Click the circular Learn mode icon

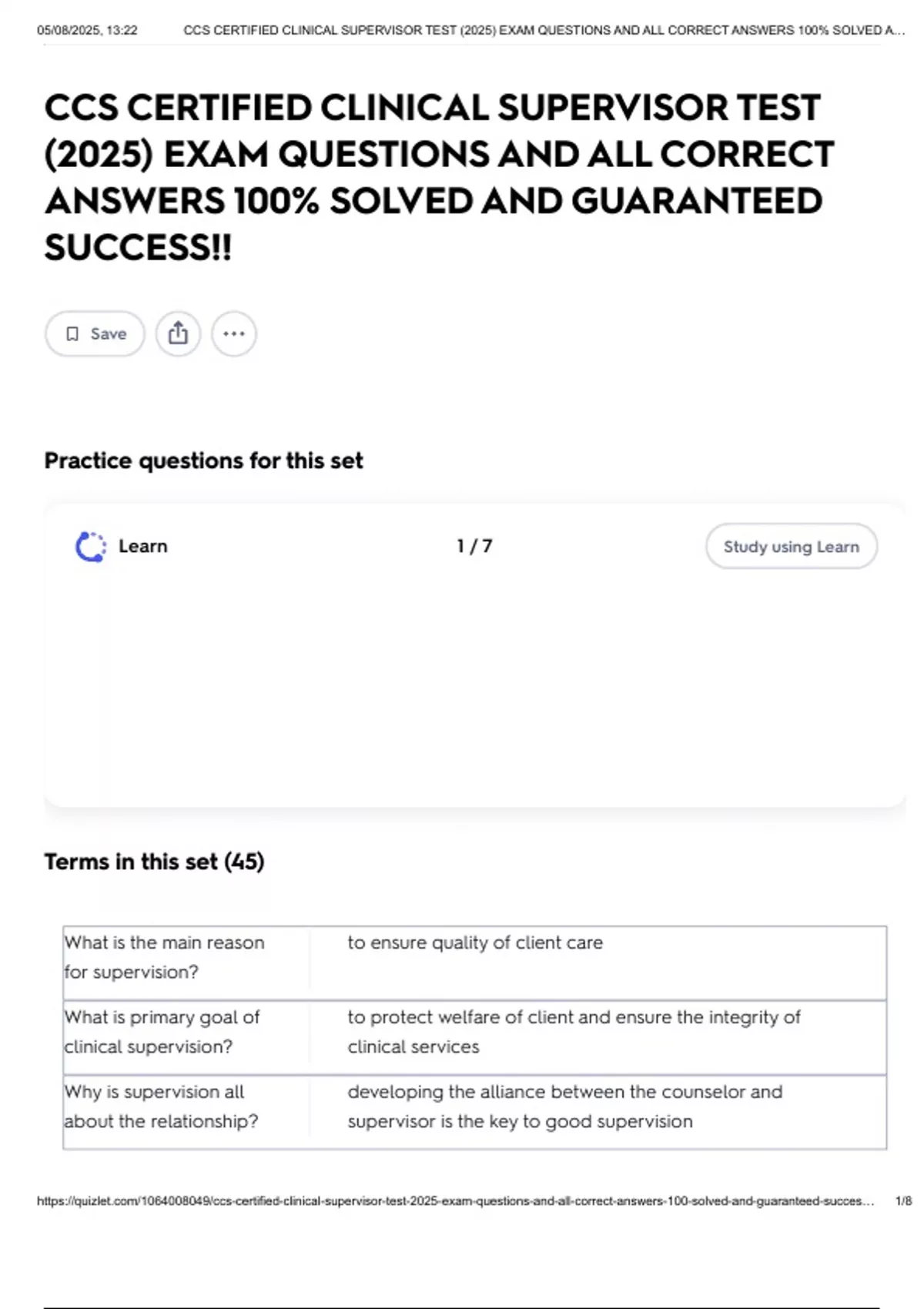coord(91,547)
